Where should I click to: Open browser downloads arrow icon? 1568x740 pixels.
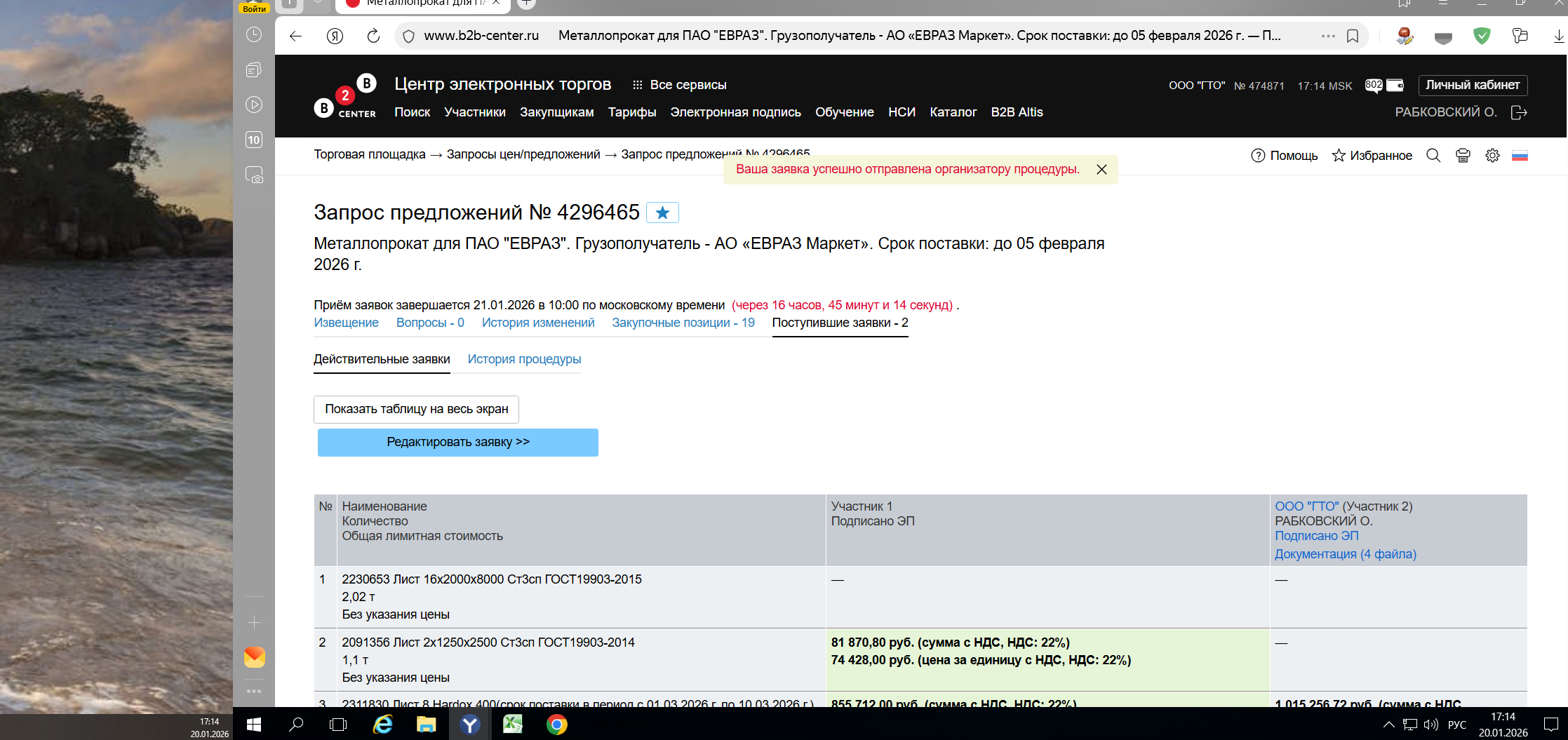click(1558, 36)
